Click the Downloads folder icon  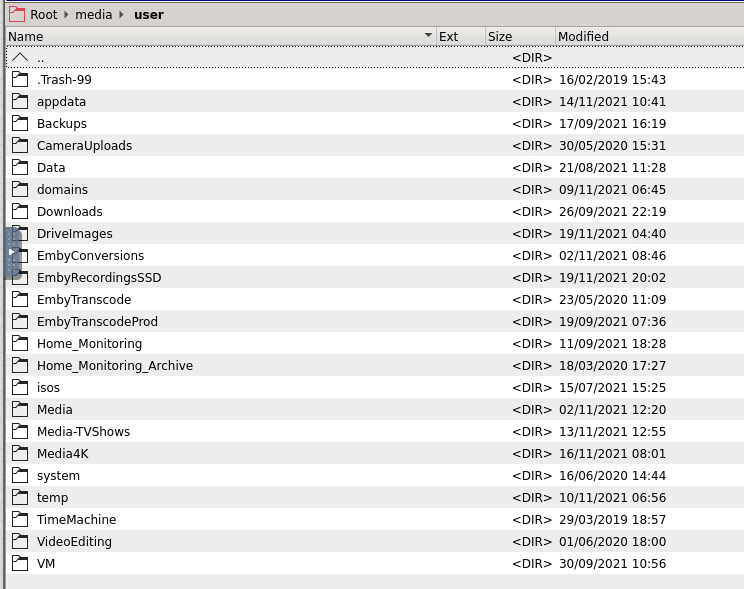pos(19,211)
